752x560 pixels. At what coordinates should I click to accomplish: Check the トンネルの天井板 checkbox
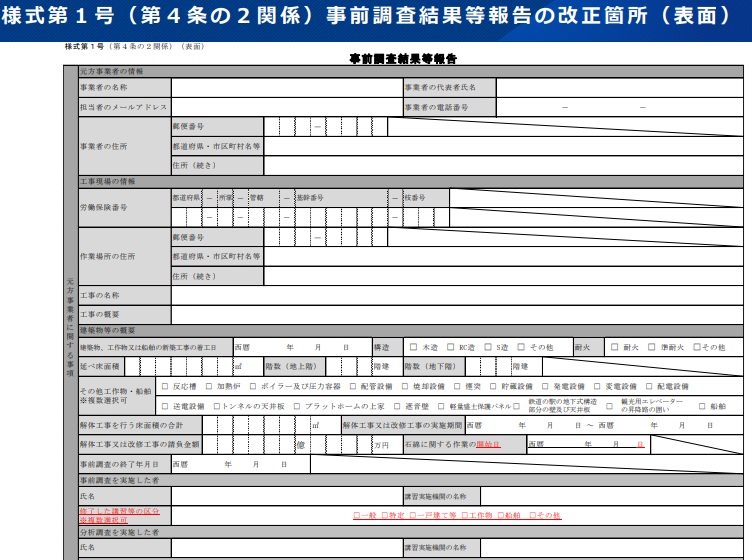coord(215,407)
